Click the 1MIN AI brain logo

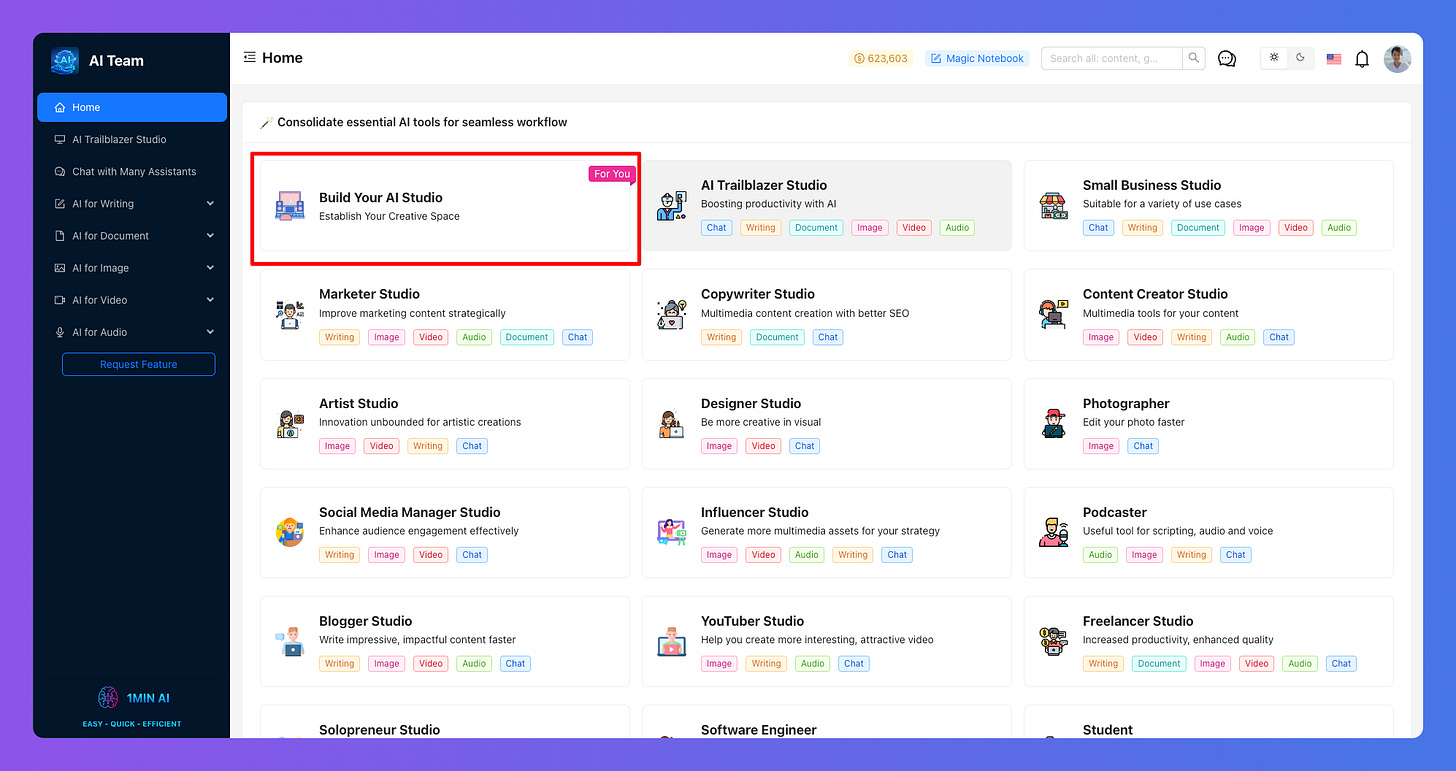[x=108, y=697]
